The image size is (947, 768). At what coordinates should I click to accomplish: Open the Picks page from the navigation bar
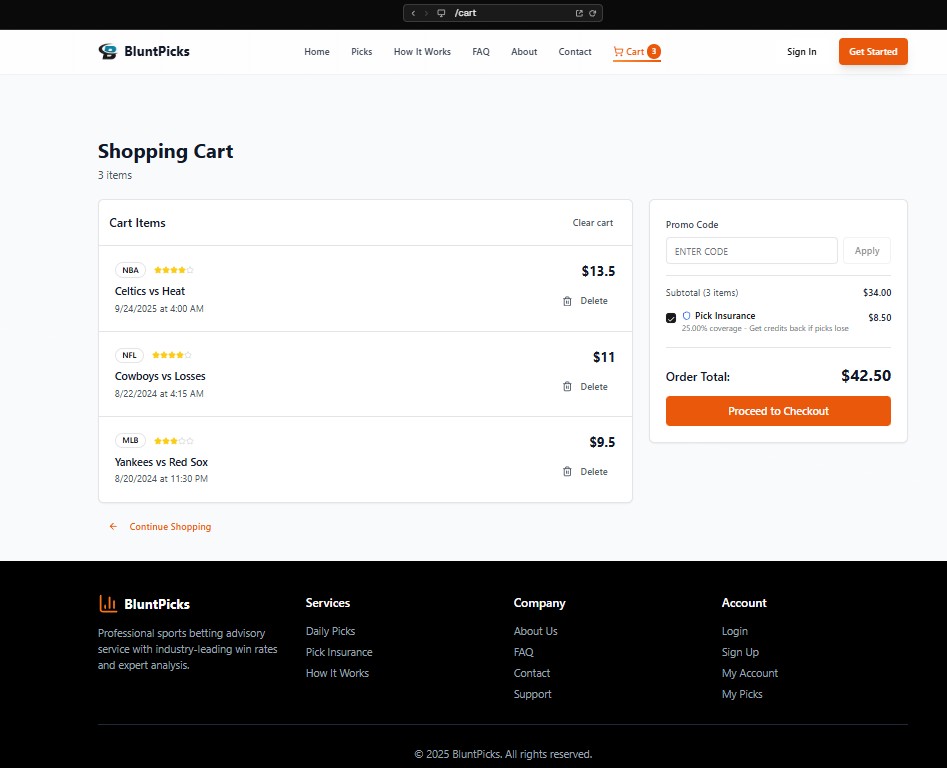361,52
